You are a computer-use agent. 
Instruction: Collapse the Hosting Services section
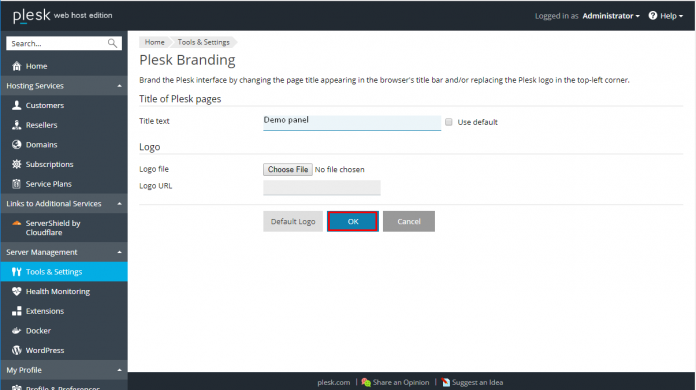[119, 86]
